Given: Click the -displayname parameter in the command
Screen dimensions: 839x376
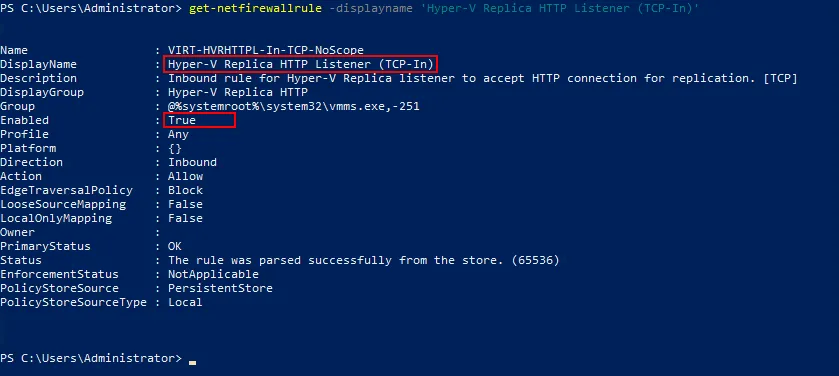Looking at the screenshot, I should tap(367, 9).
